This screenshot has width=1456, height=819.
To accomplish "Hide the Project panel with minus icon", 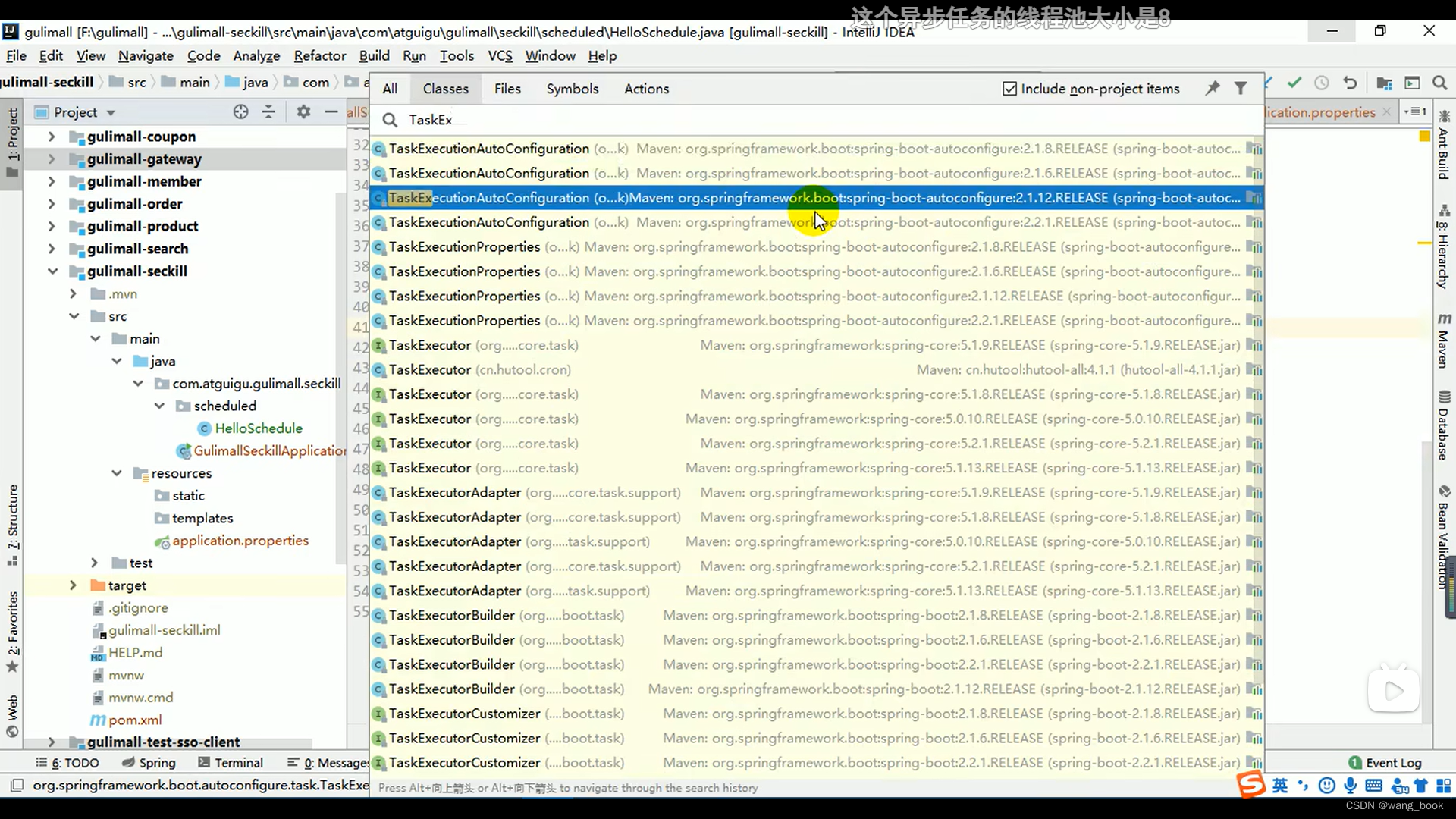I will pyautogui.click(x=331, y=112).
